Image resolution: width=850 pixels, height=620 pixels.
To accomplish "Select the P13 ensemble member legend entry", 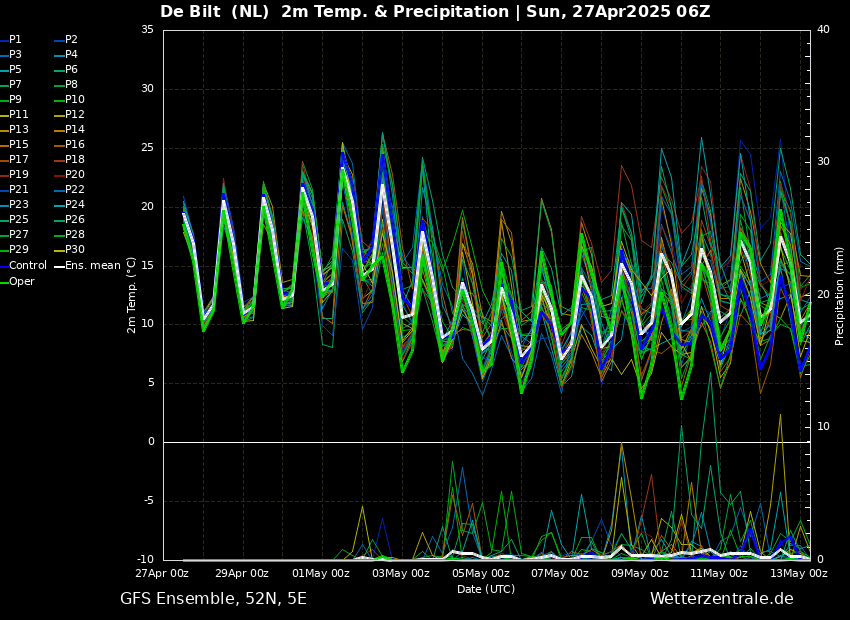I will (x=19, y=130).
